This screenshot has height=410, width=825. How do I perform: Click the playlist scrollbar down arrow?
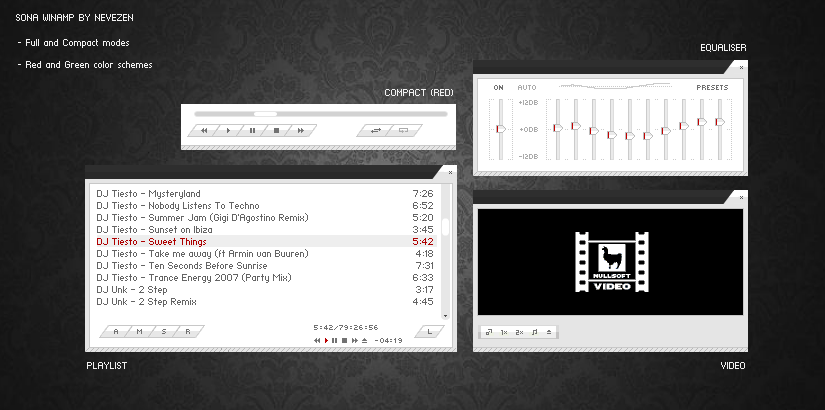pyautogui.click(x=446, y=316)
